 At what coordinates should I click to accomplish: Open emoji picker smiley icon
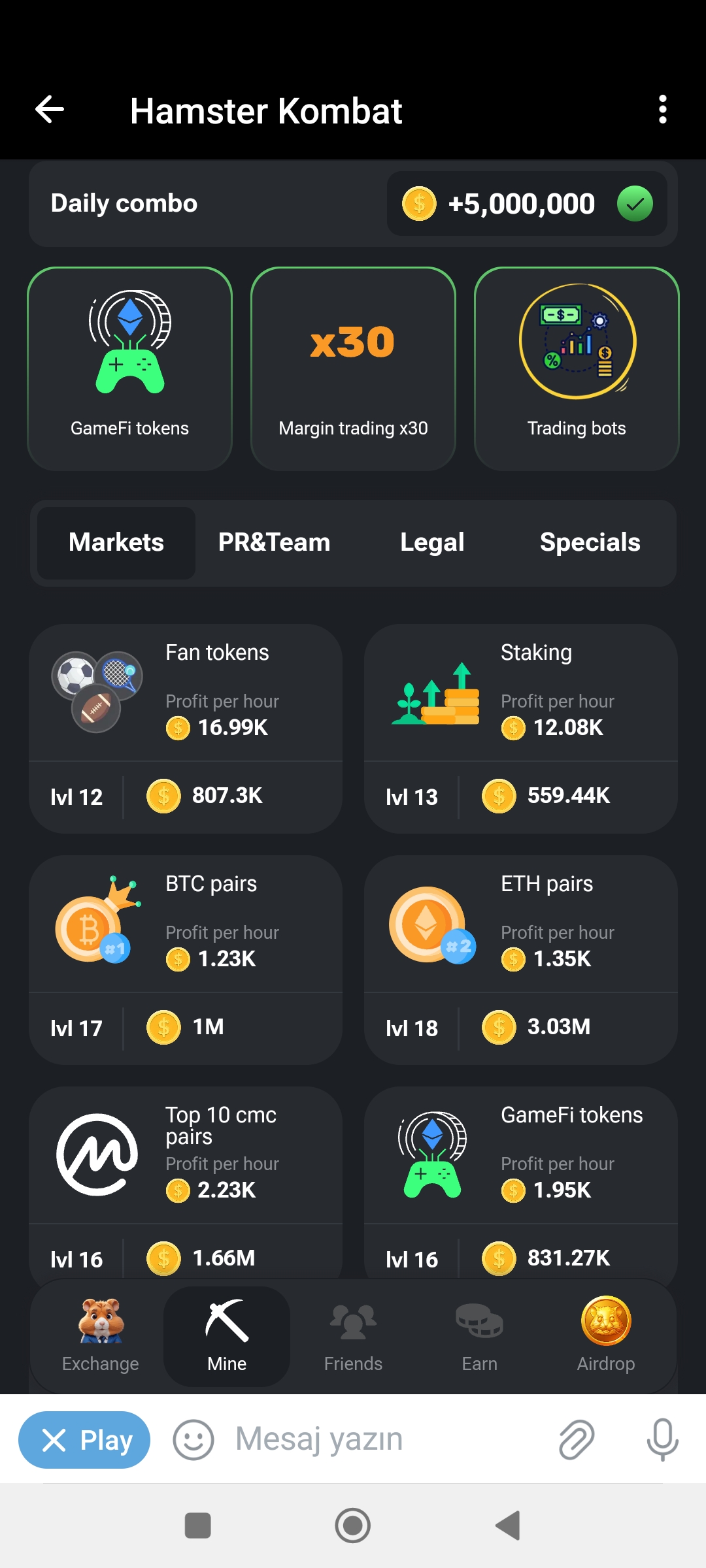(193, 1440)
